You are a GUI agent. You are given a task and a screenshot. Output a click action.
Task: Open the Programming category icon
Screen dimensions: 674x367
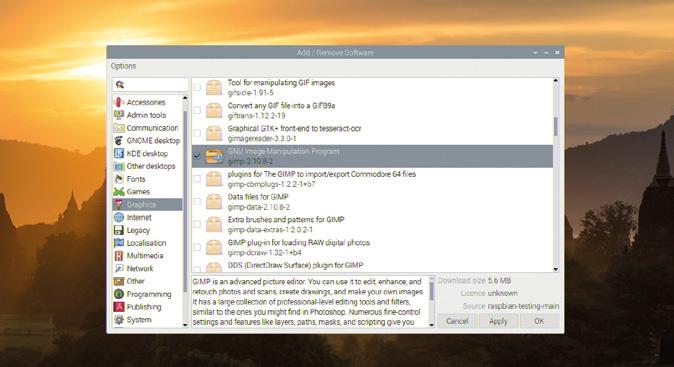point(119,294)
